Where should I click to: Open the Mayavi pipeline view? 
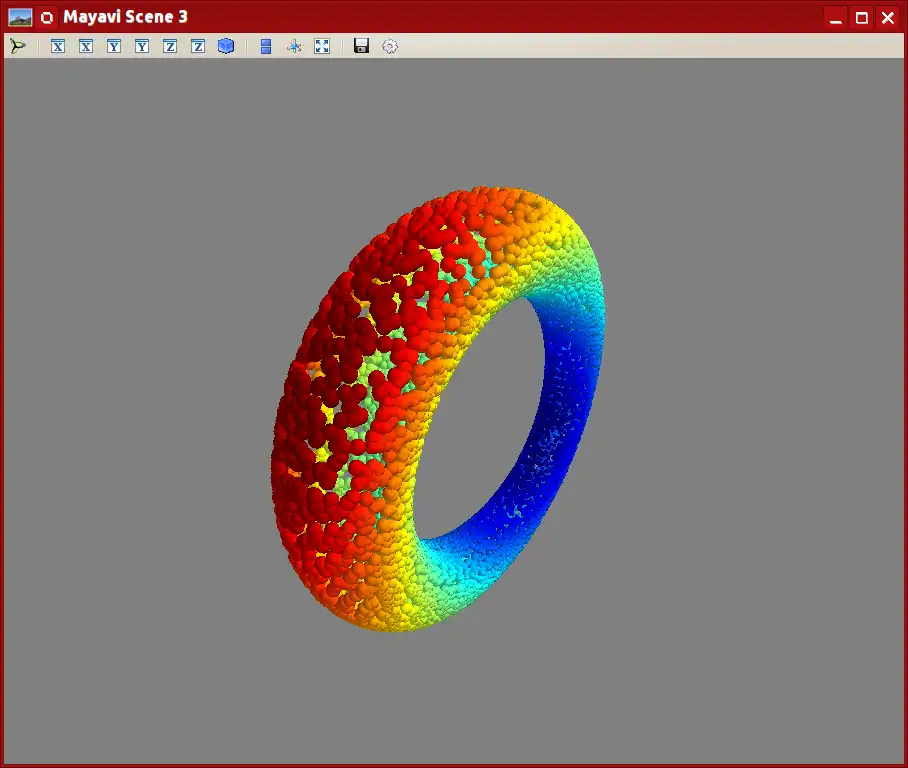(x=18, y=46)
